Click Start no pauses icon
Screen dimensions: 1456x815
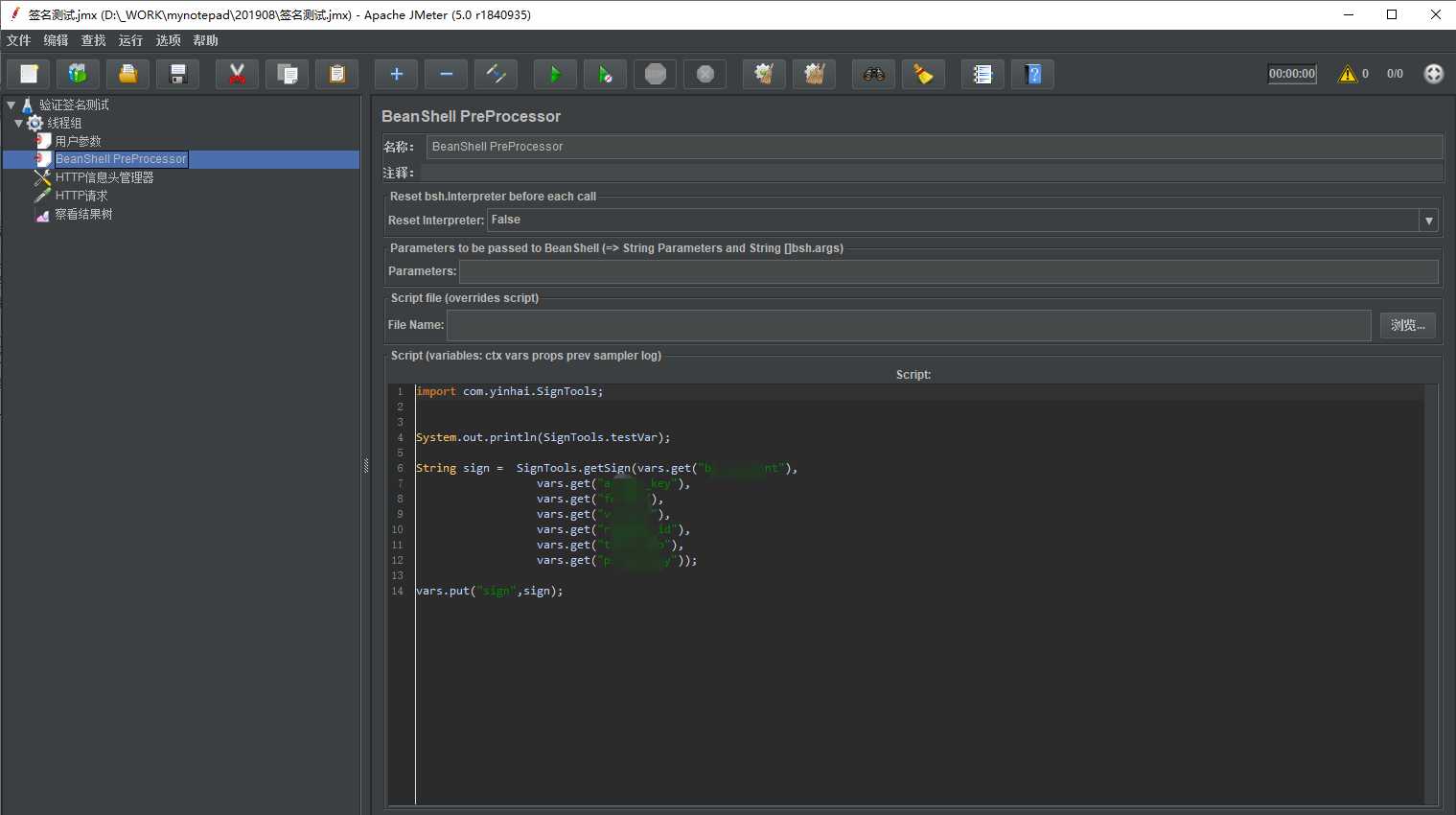click(605, 74)
